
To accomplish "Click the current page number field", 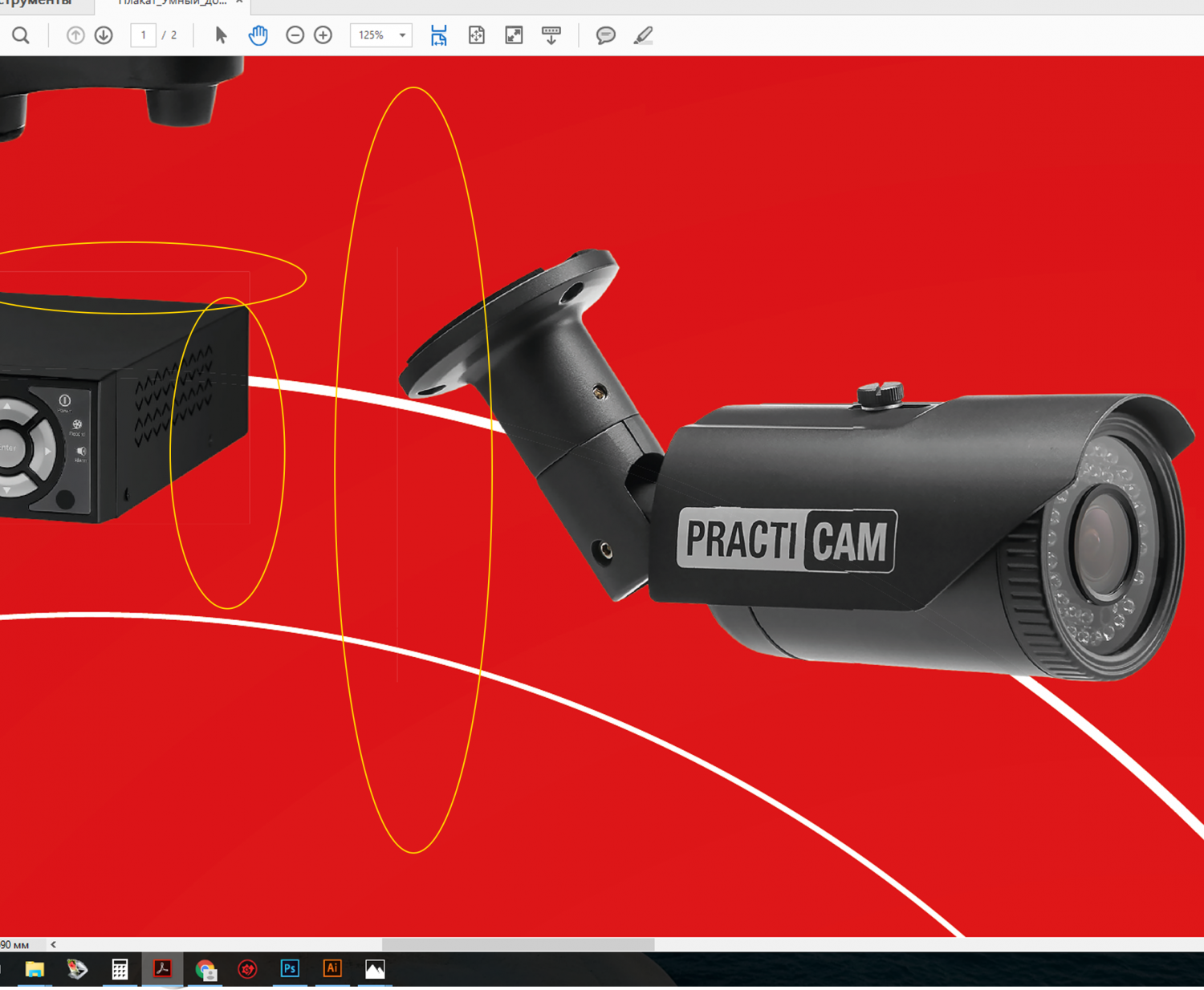I will tap(143, 35).
